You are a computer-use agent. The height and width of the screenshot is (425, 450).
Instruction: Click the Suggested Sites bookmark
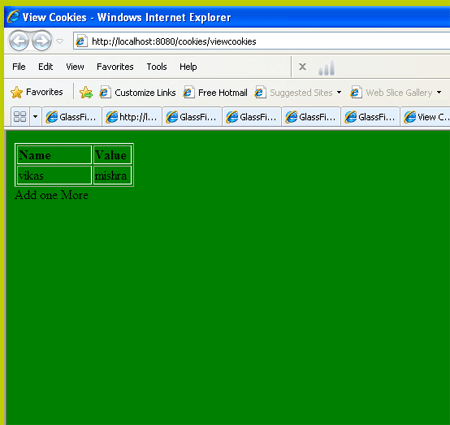(294, 92)
